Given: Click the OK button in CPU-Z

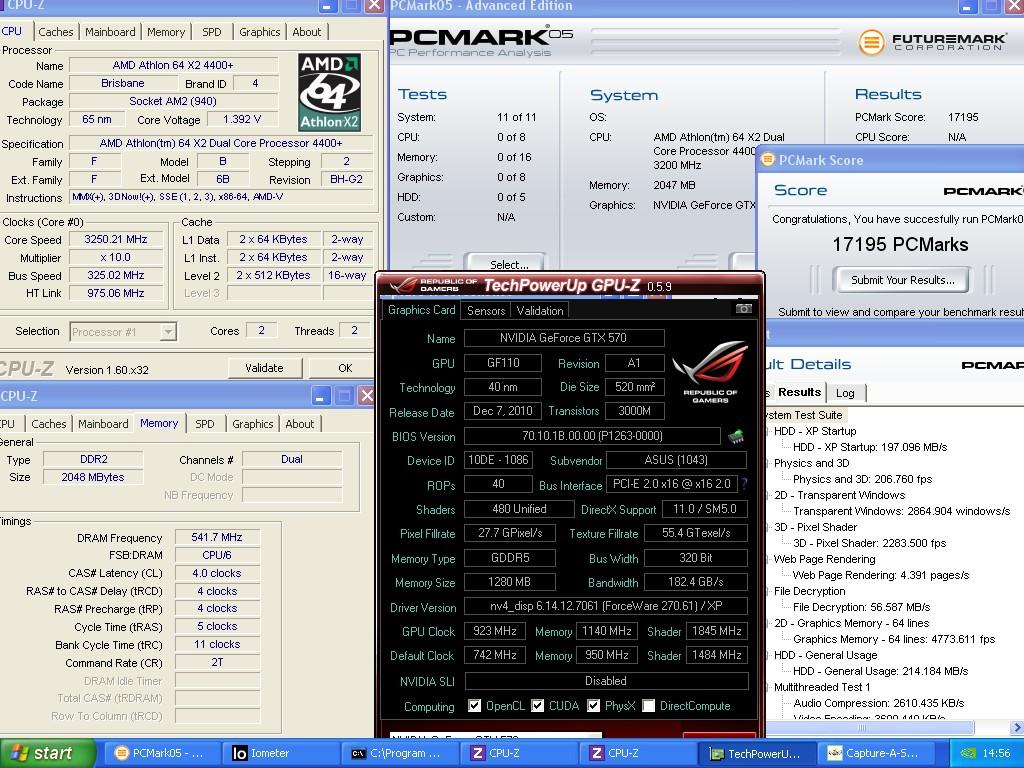Looking at the screenshot, I should pyautogui.click(x=345, y=368).
